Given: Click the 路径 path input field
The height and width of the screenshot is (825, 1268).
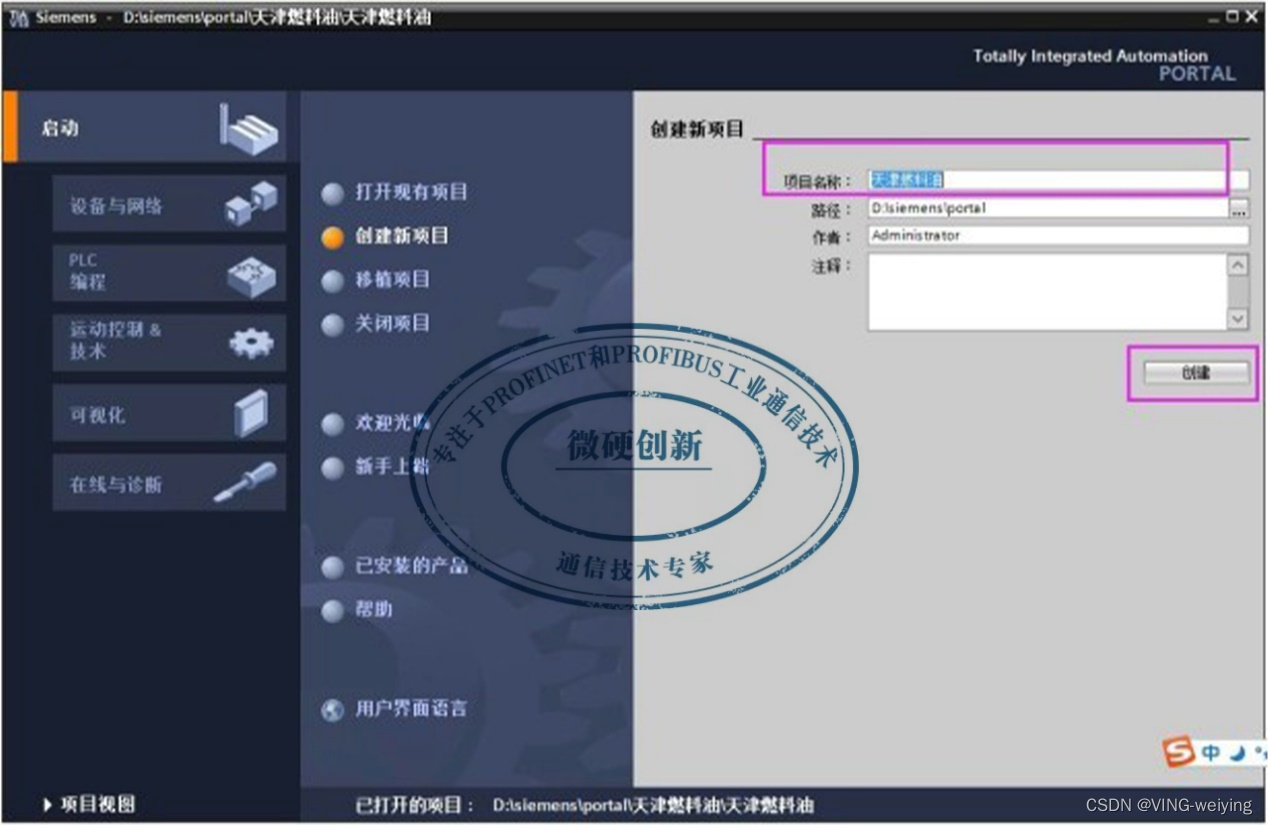Looking at the screenshot, I should (1048, 208).
